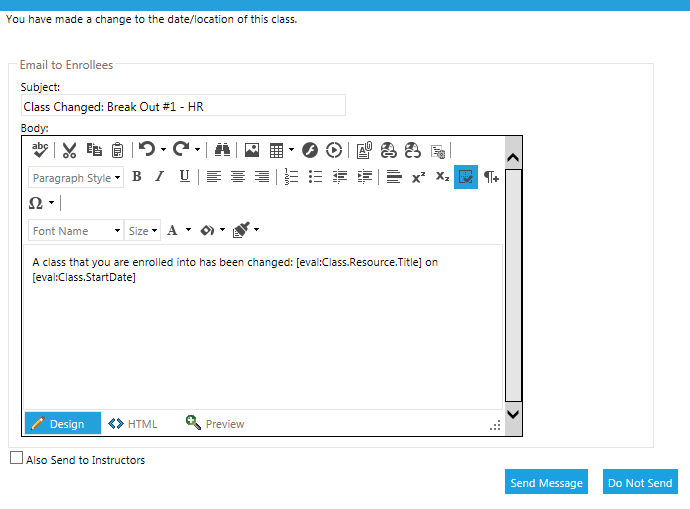Click the Cut scissors icon
Viewport: 690px width, 509px height.
click(69, 150)
